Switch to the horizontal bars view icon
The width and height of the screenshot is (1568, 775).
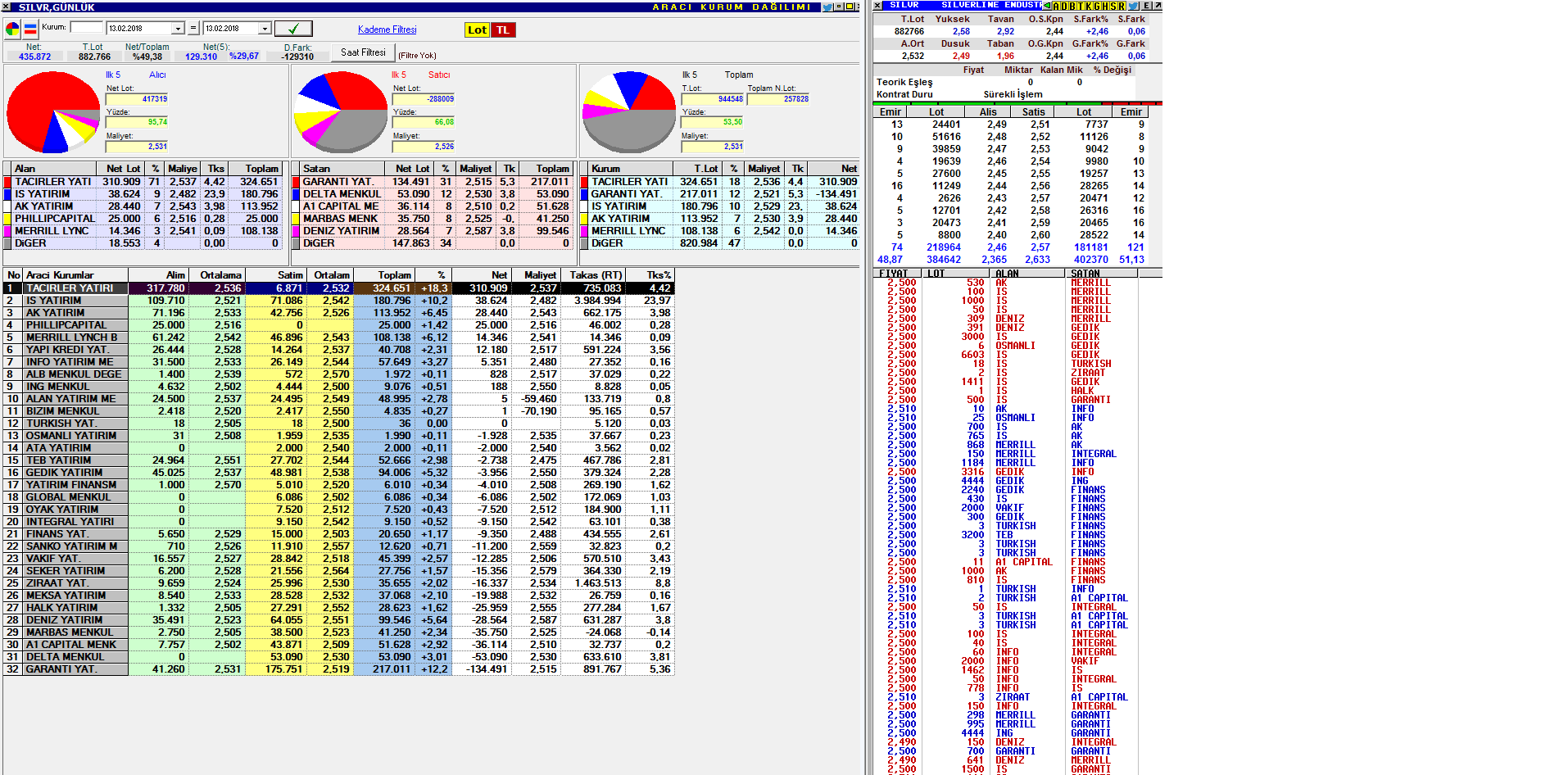point(30,29)
